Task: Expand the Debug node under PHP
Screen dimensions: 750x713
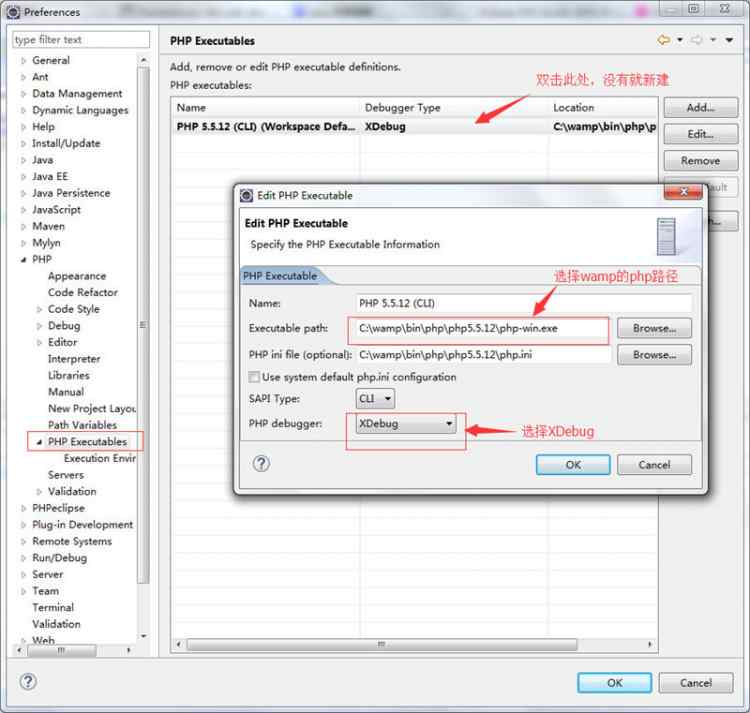Action: [x=39, y=326]
